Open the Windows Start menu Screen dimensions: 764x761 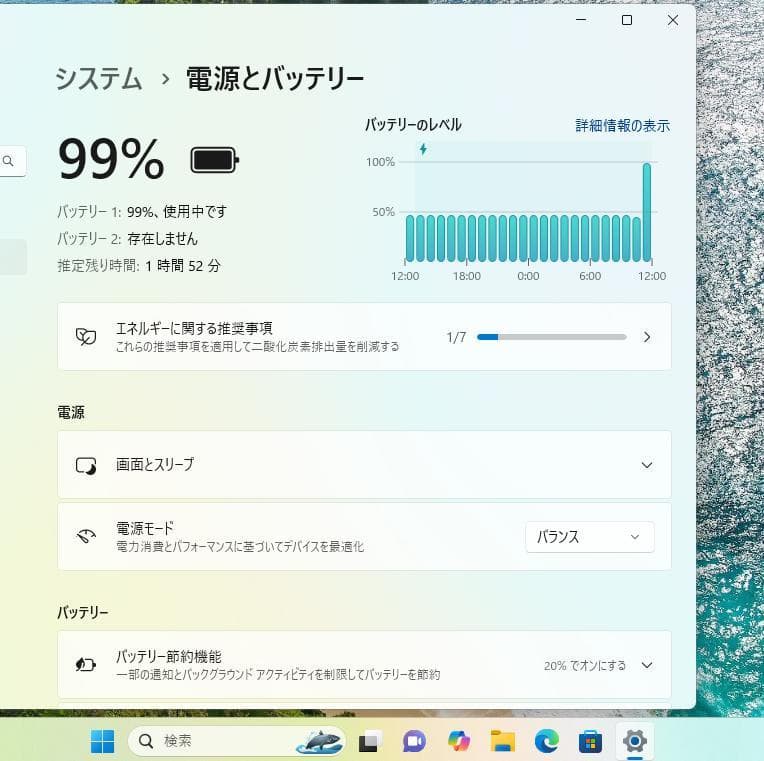click(103, 741)
